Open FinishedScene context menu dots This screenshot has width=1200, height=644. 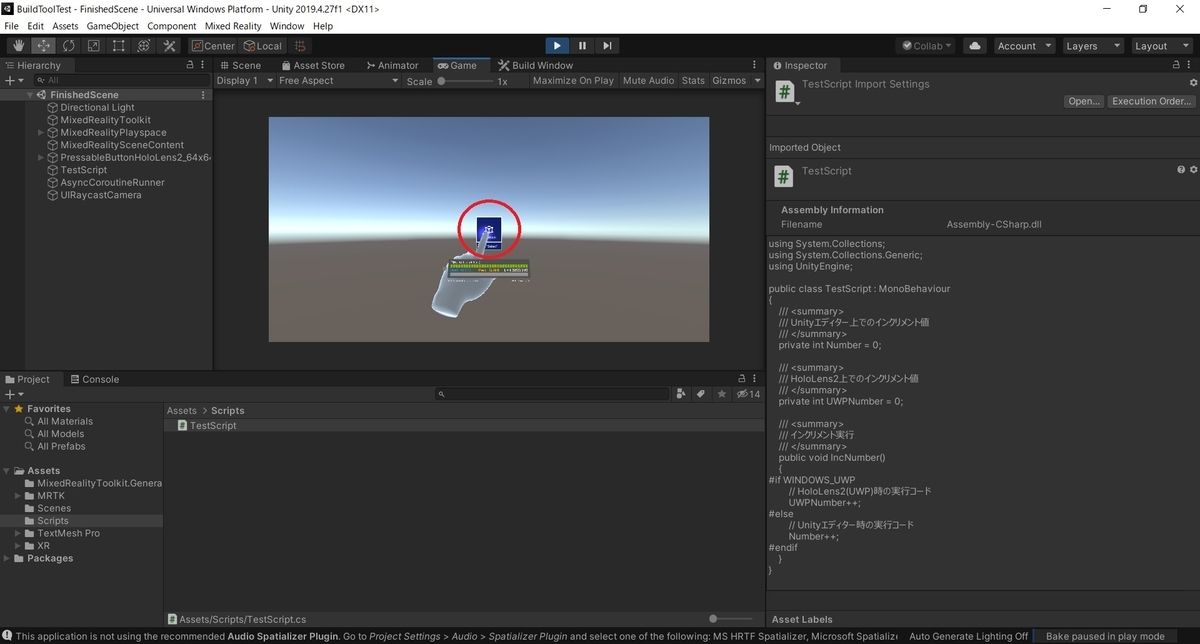click(204, 95)
